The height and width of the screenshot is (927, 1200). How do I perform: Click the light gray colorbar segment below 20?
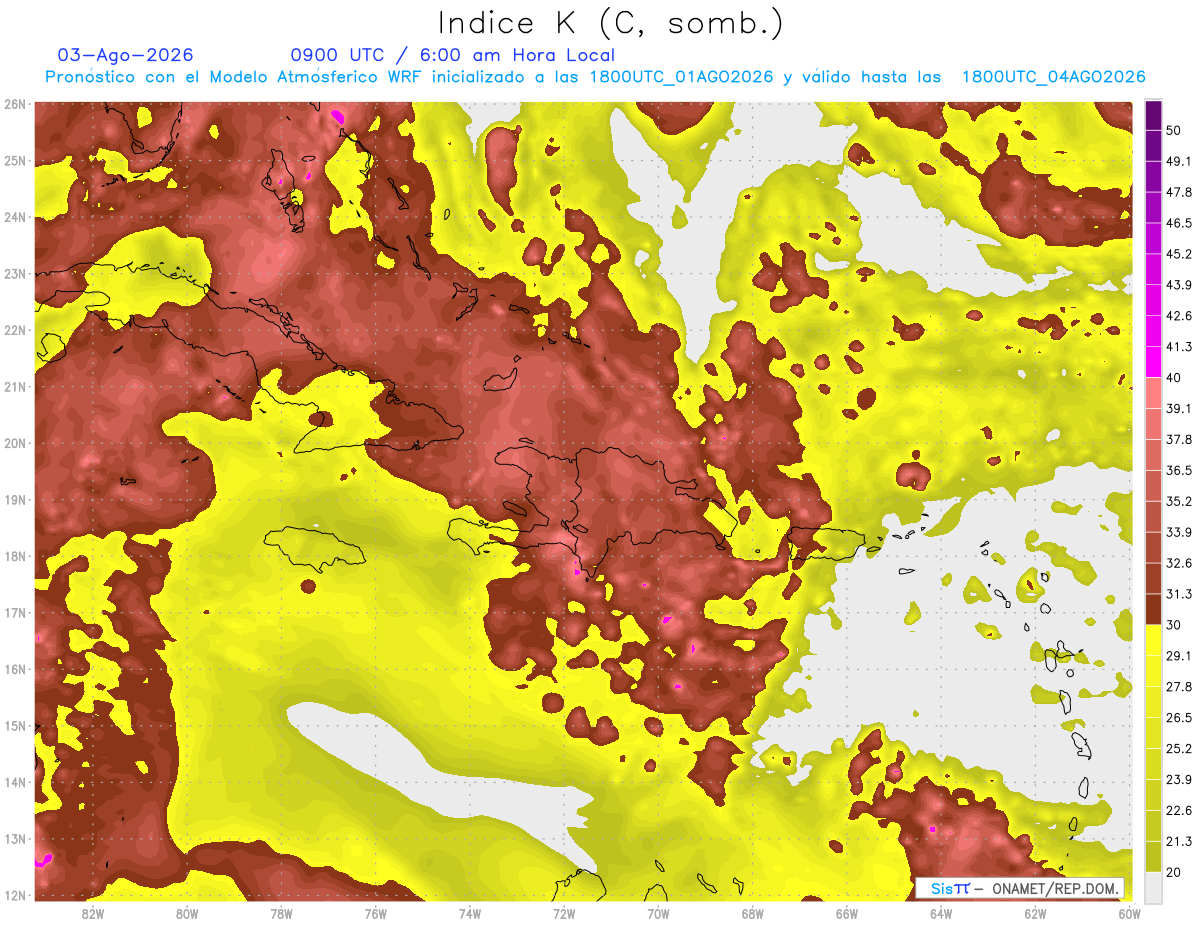pyautogui.click(x=1153, y=887)
